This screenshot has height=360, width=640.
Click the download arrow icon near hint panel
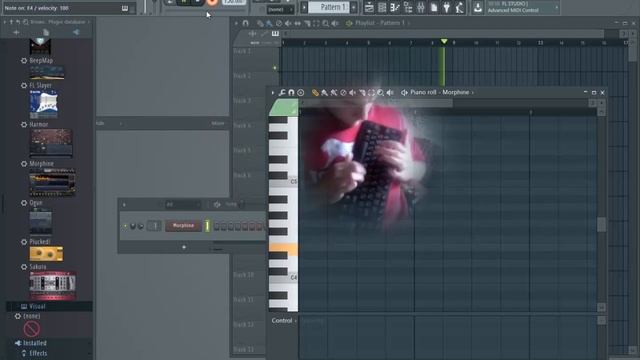478,7
